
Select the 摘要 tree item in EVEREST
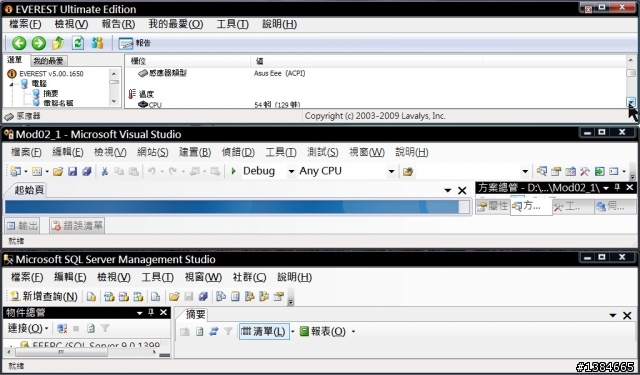(x=51, y=93)
